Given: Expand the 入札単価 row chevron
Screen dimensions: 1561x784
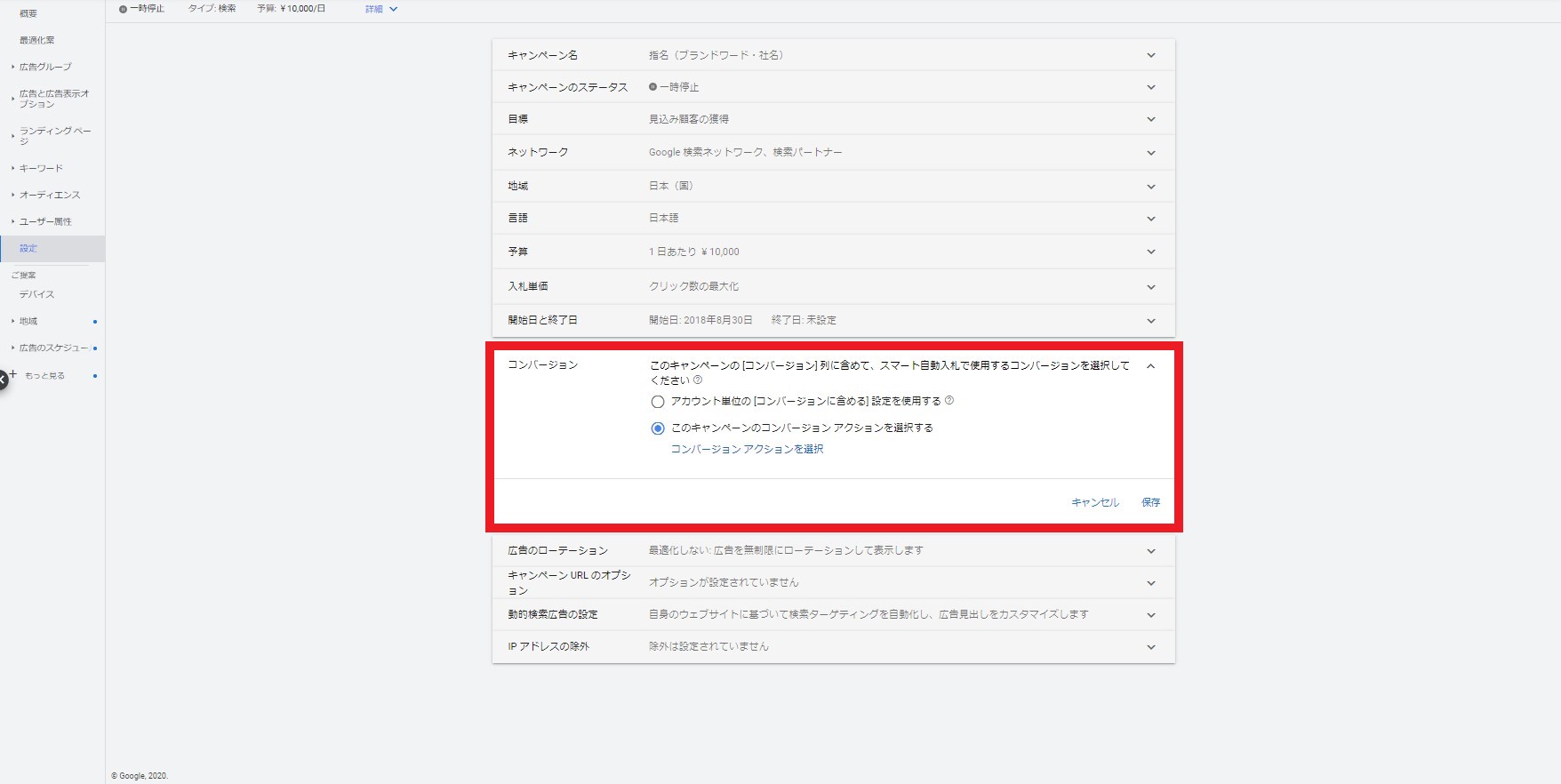Looking at the screenshot, I should 1151,287.
